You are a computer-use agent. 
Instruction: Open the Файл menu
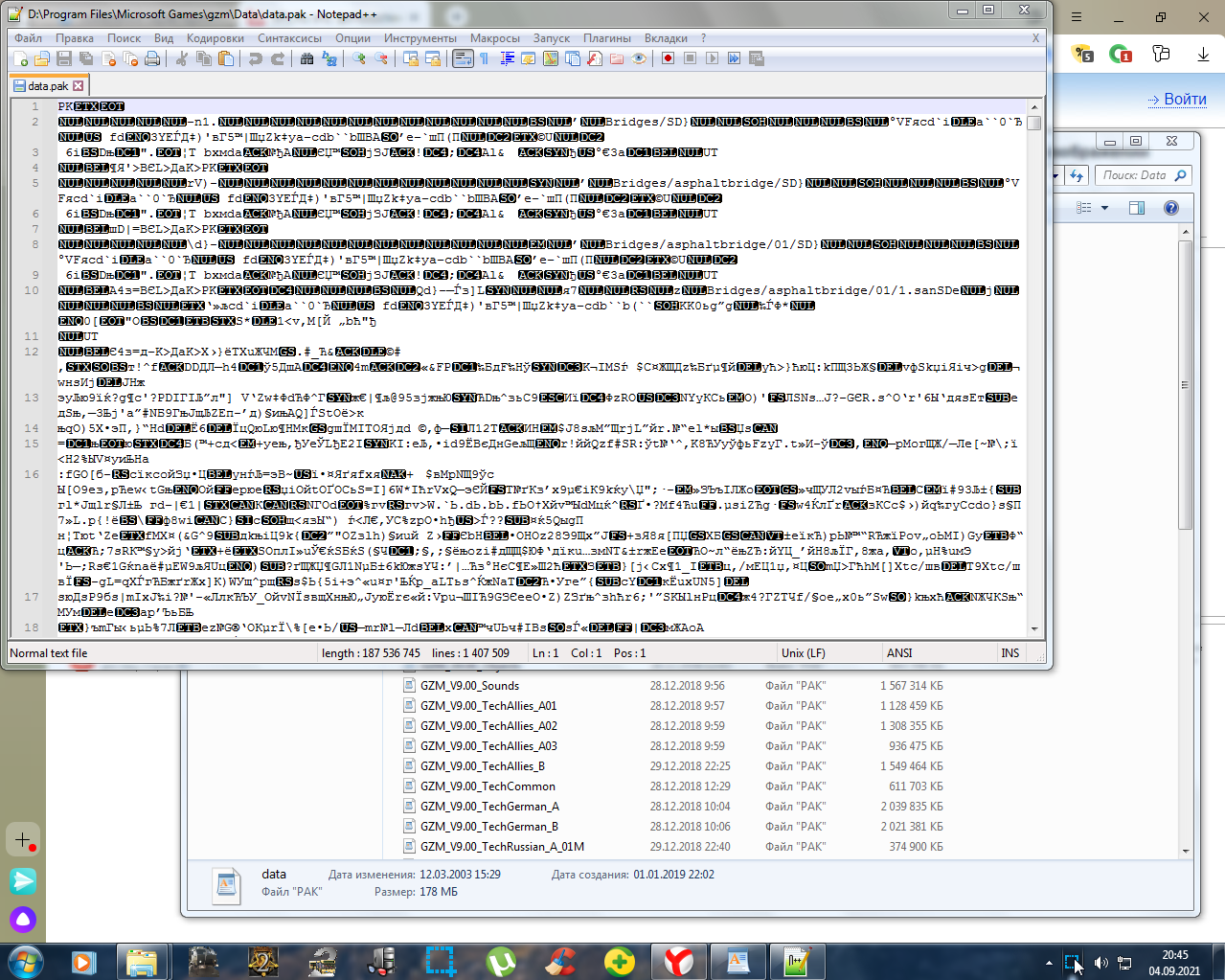[28, 38]
